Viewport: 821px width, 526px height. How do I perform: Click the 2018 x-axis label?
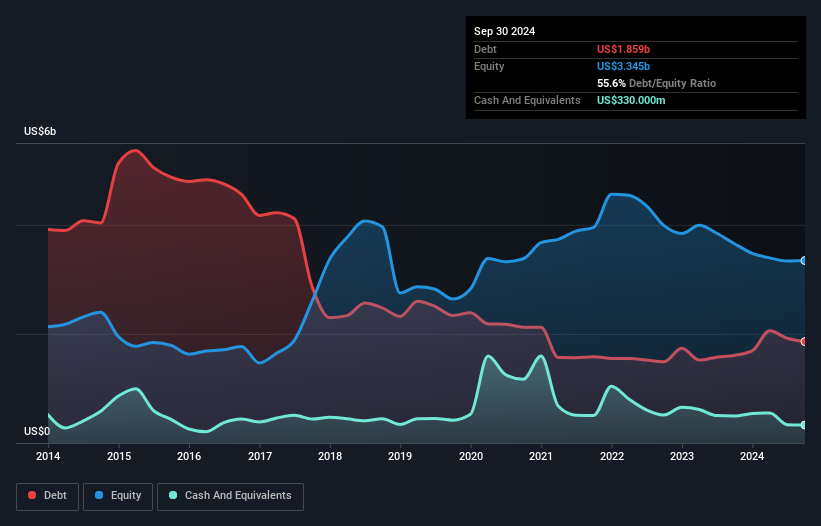(x=330, y=456)
